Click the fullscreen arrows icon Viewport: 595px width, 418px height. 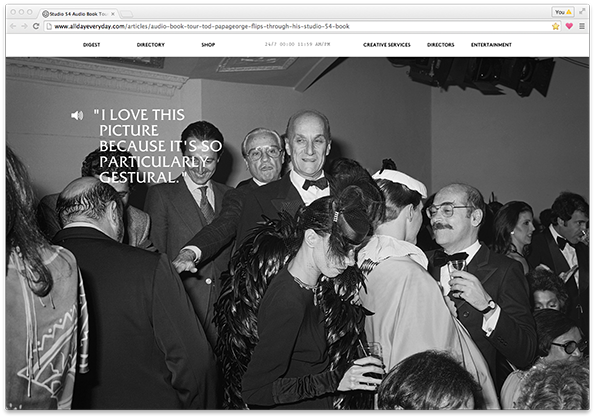tap(582, 12)
